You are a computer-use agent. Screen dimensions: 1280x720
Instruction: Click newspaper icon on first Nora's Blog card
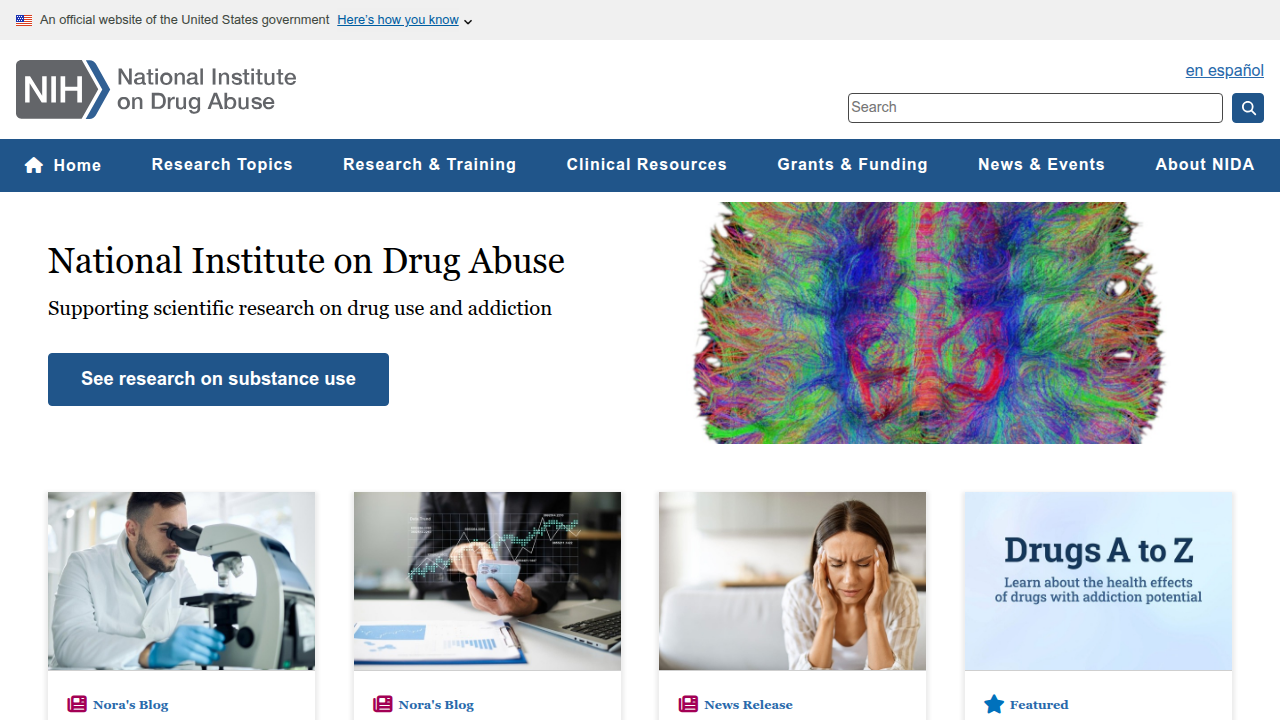click(77, 704)
